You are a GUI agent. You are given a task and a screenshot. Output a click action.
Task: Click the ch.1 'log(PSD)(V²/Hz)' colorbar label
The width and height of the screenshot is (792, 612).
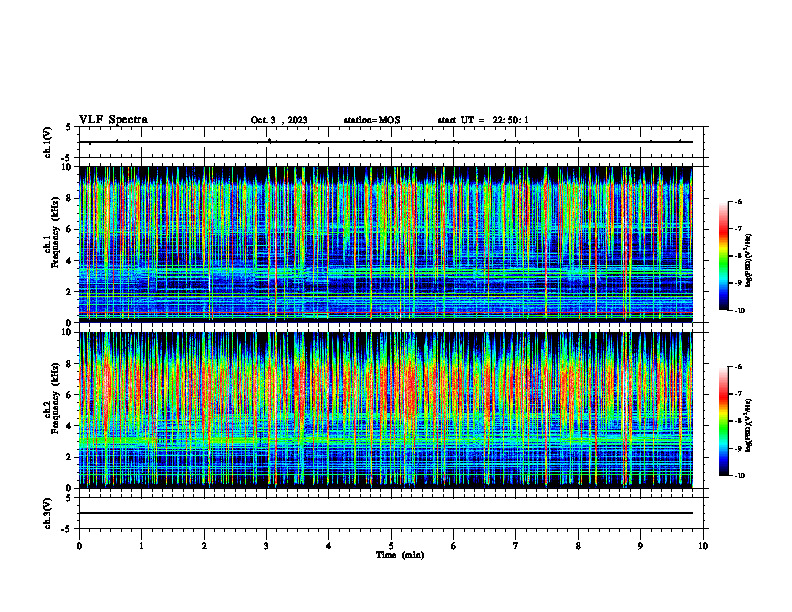(x=749, y=261)
